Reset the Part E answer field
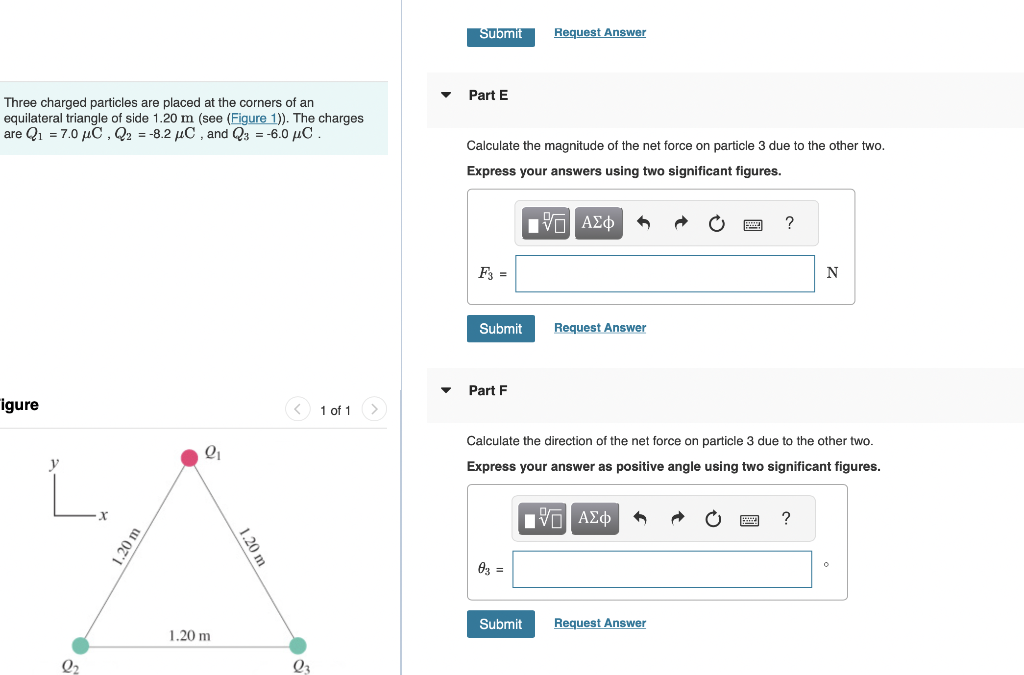Image resolution: width=1024 pixels, height=675 pixels. coord(716,223)
